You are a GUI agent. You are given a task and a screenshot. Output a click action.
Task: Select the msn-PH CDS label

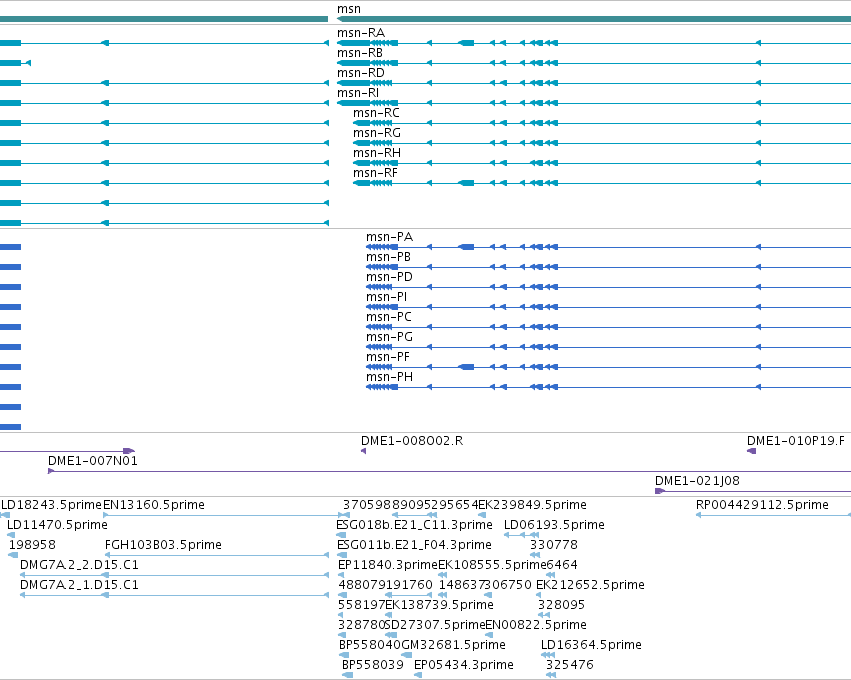[x=389, y=378]
